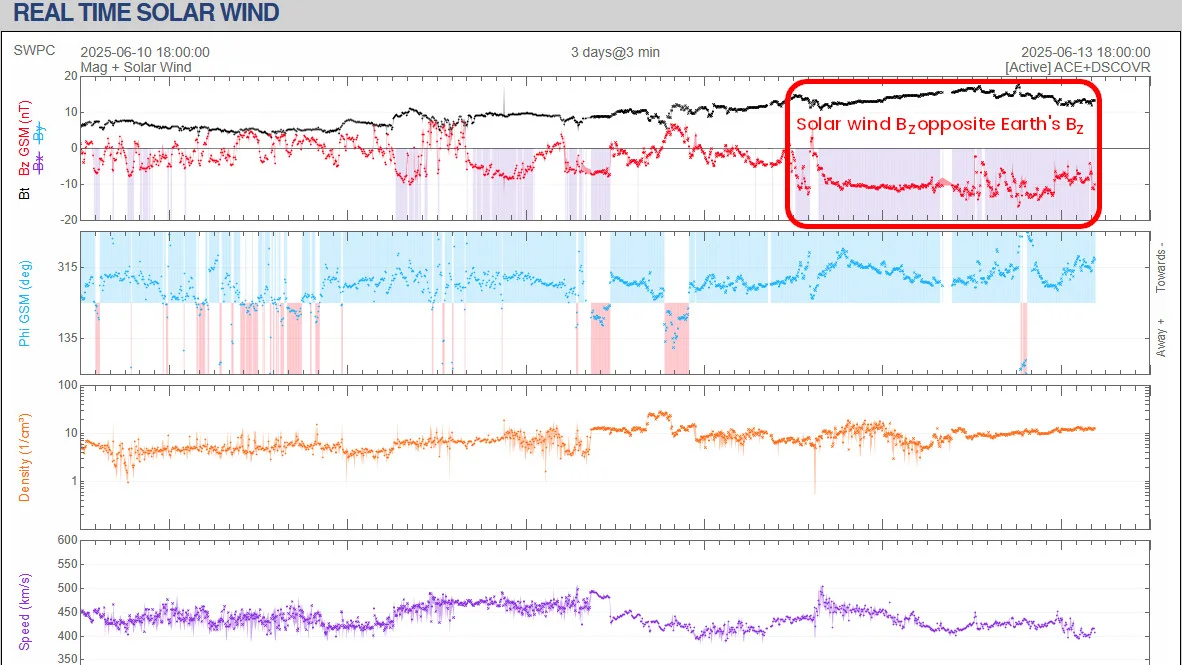Screen dimensions: 1182x665
Task: Click the REAL TIME SOLAR WIND heading
Action: 146,13
